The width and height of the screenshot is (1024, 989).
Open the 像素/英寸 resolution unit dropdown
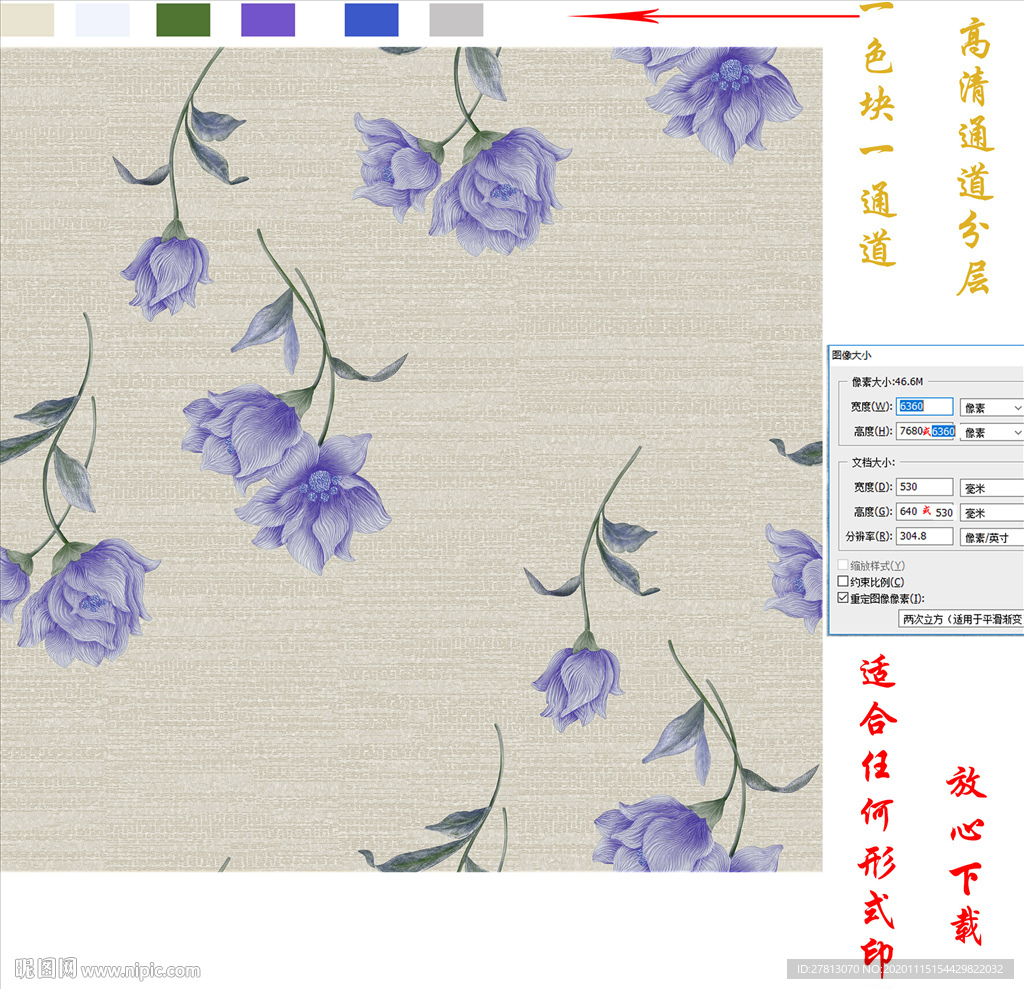(991, 537)
